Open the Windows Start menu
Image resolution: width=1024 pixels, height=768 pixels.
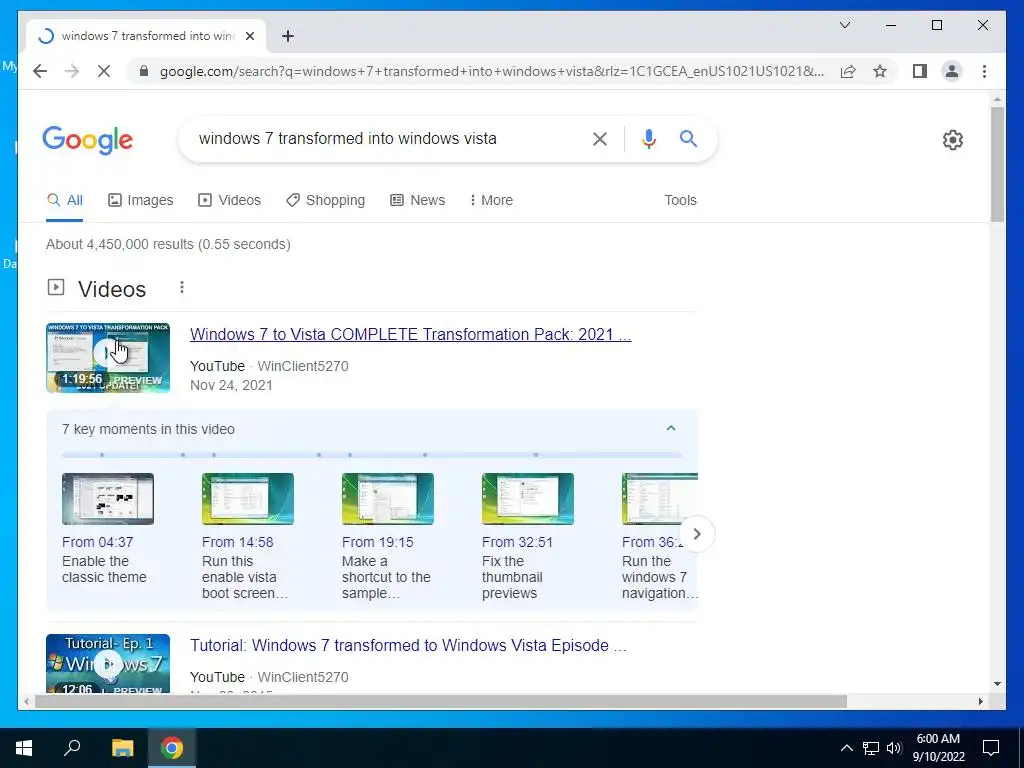(24, 748)
